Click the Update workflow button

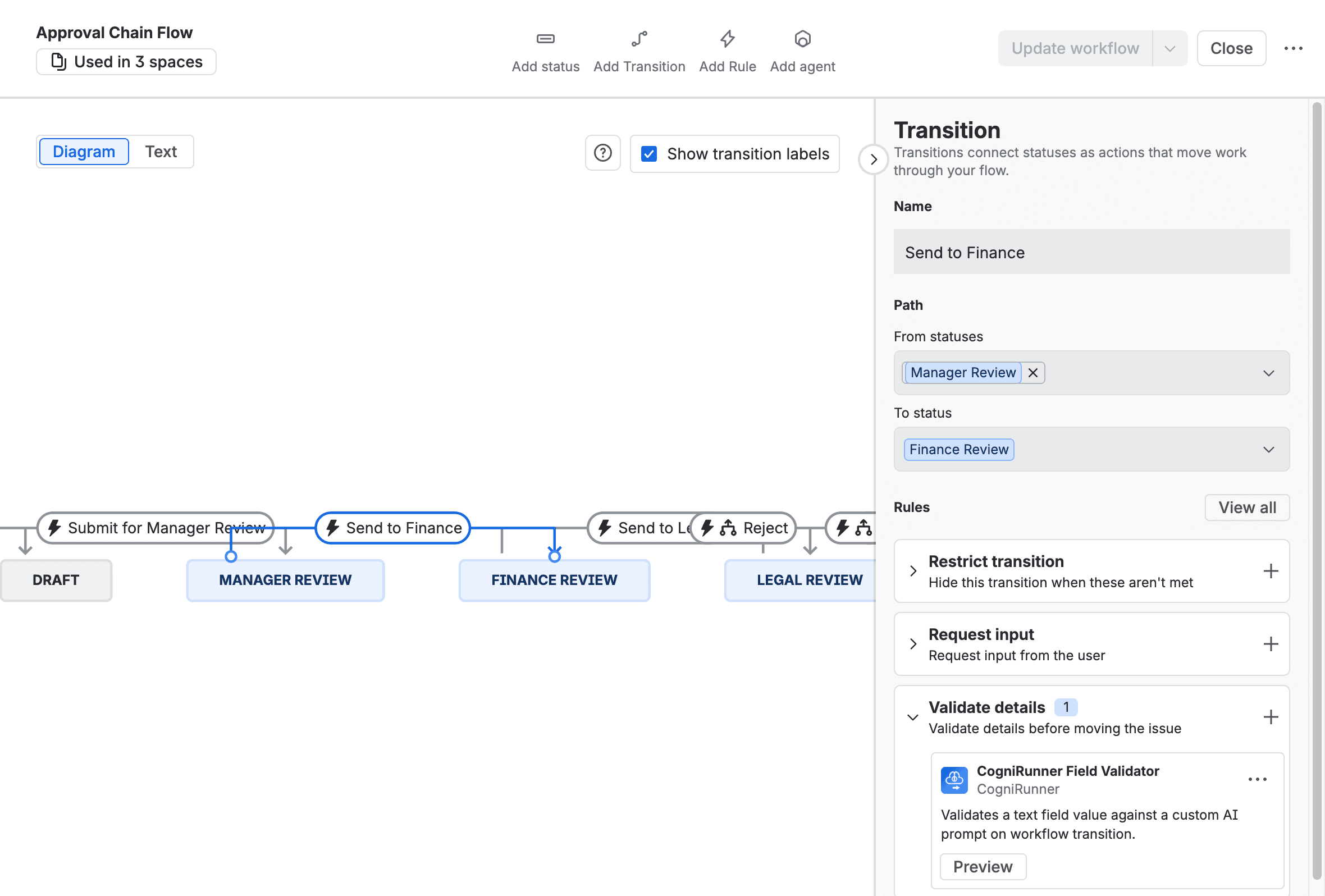1075,48
